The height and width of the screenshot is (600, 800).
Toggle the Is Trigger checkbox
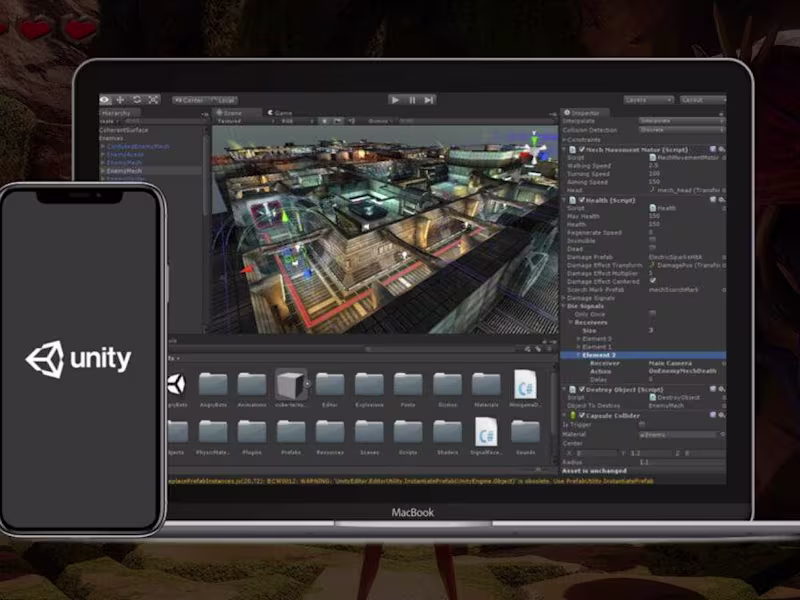click(x=642, y=424)
